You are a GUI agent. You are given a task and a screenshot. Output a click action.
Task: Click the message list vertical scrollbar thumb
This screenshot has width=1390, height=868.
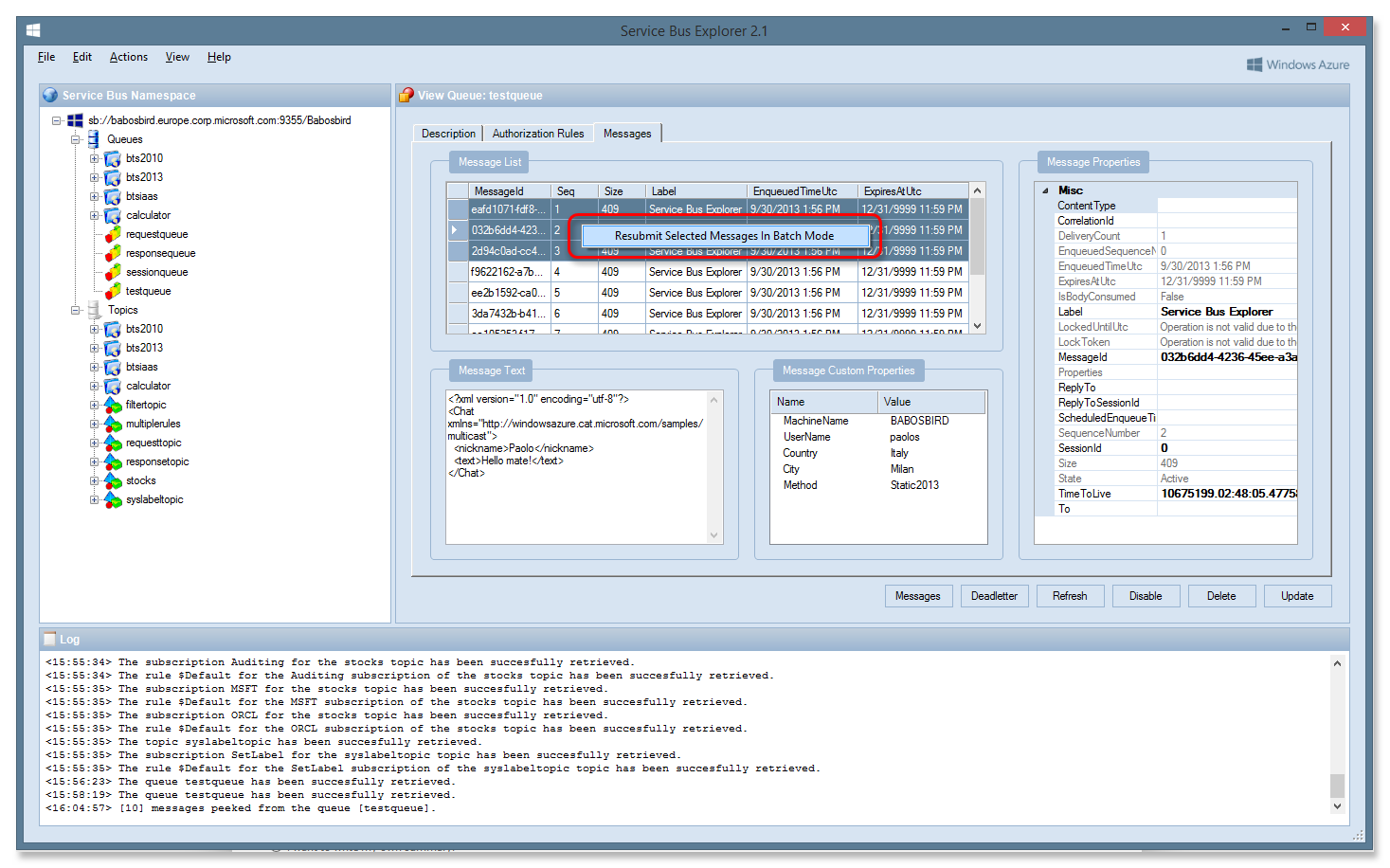(x=977, y=236)
